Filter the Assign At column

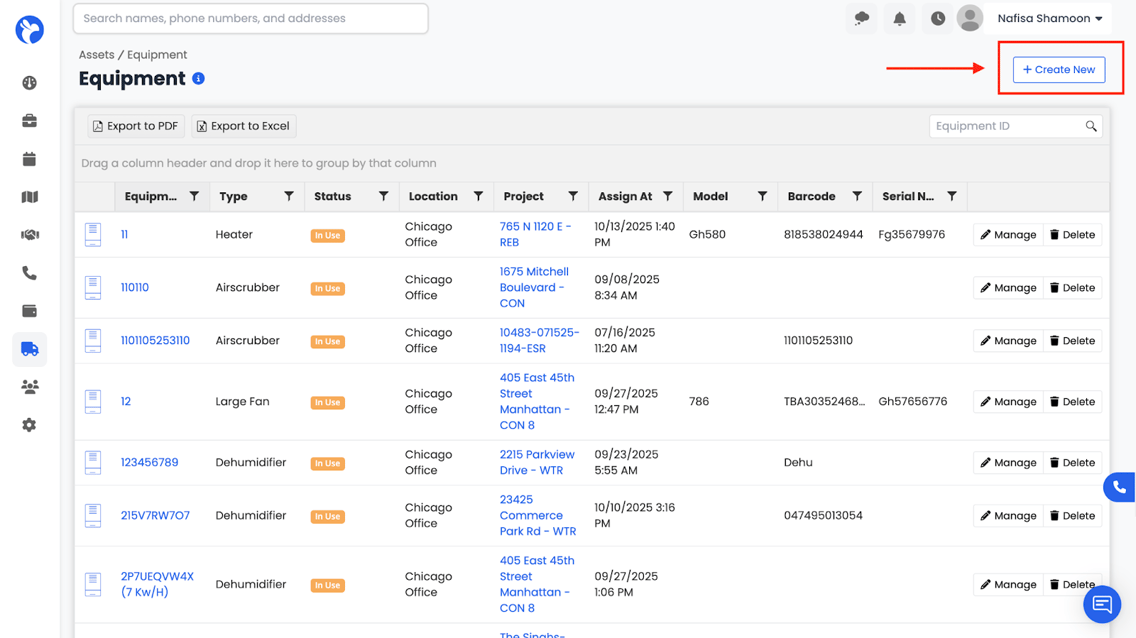pyautogui.click(x=668, y=196)
